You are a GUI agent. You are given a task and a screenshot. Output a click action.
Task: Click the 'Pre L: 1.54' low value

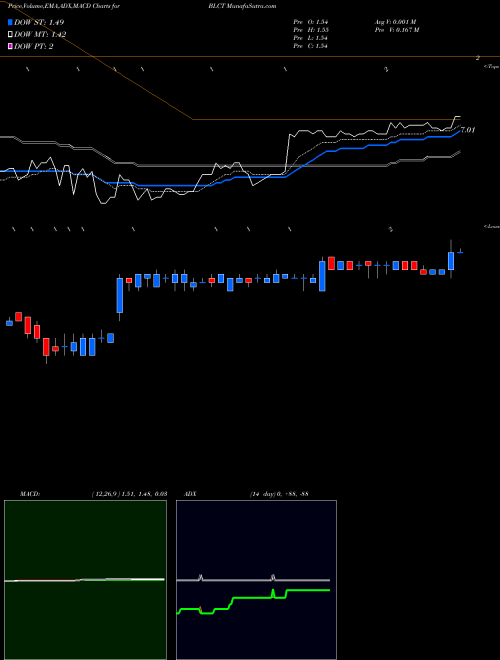[x=311, y=38]
